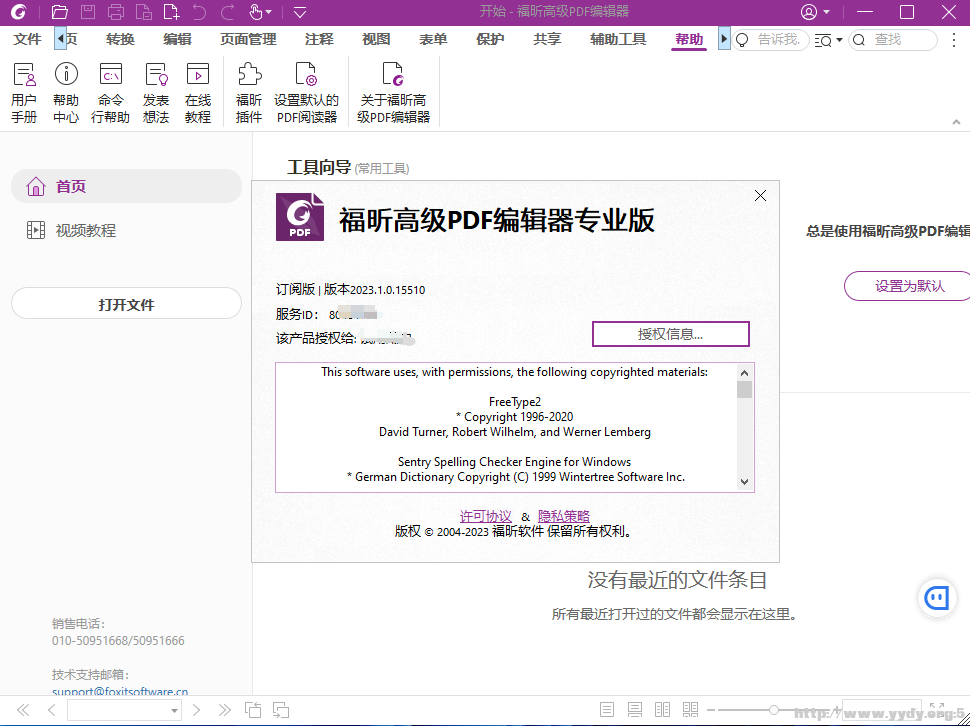Click the 授权信息... button
The height and width of the screenshot is (726, 970).
point(671,334)
